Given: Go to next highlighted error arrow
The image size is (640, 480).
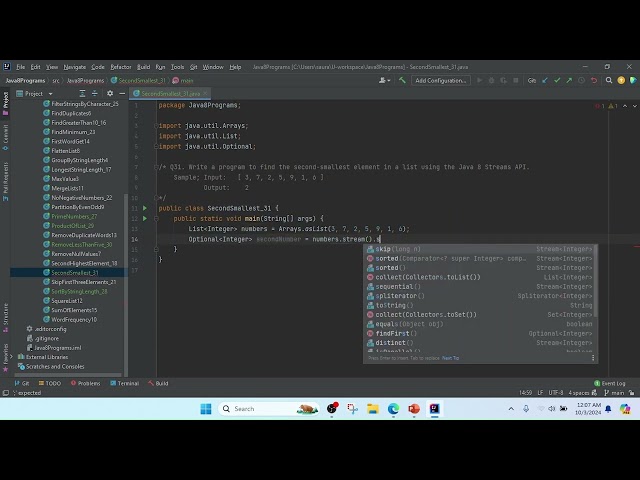Looking at the screenshot, I should 634,106.
